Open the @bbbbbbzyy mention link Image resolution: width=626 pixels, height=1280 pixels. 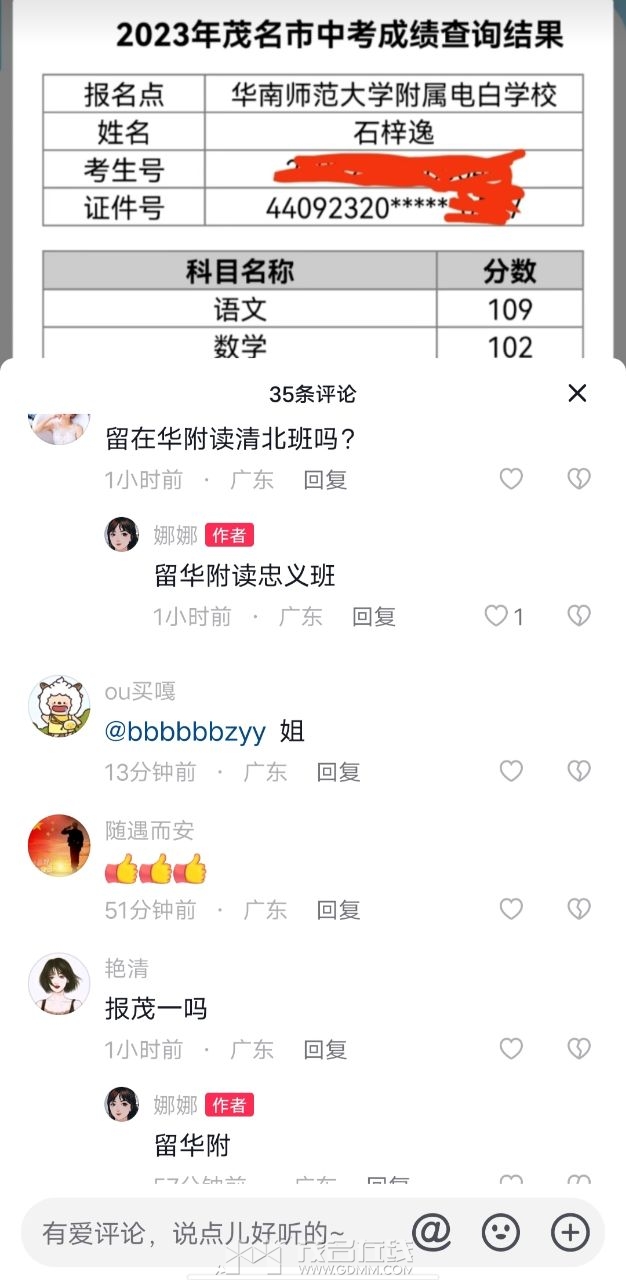coord(185,732)
